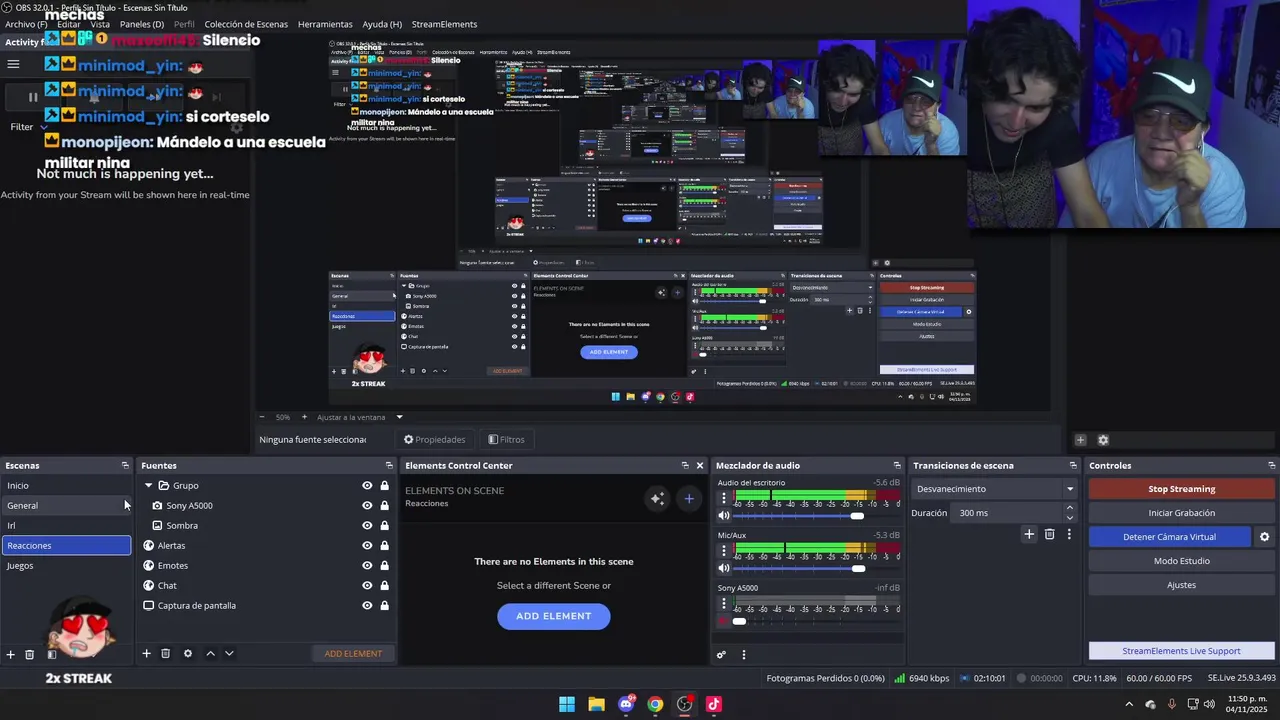Click the round plus icon in Elements Control Center
1280x720 pixels.
point(689,498)
